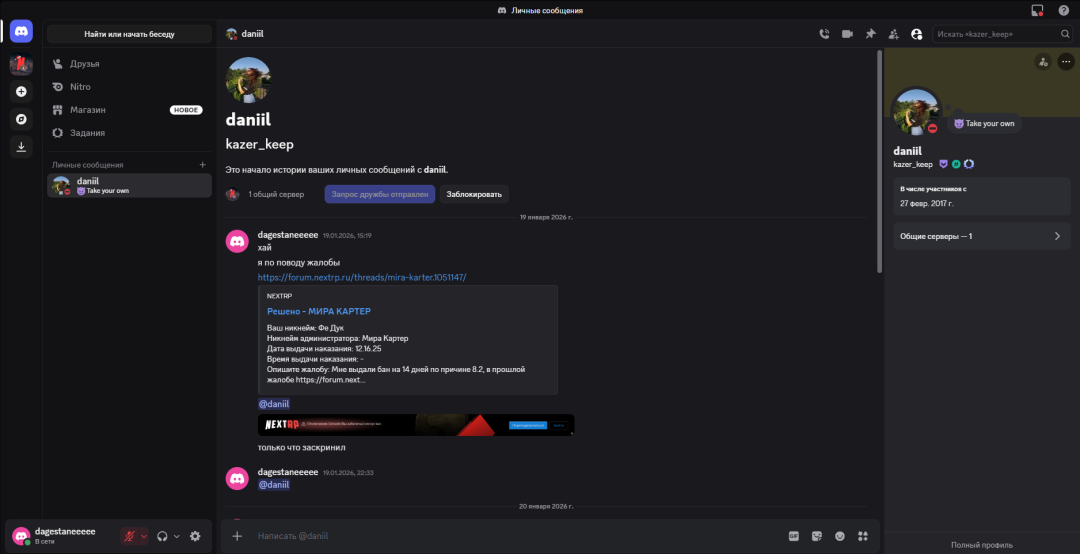Hide the user profile panel
Image resolution: width=1080 pixels, height=554 pixels.
point(917,34)
